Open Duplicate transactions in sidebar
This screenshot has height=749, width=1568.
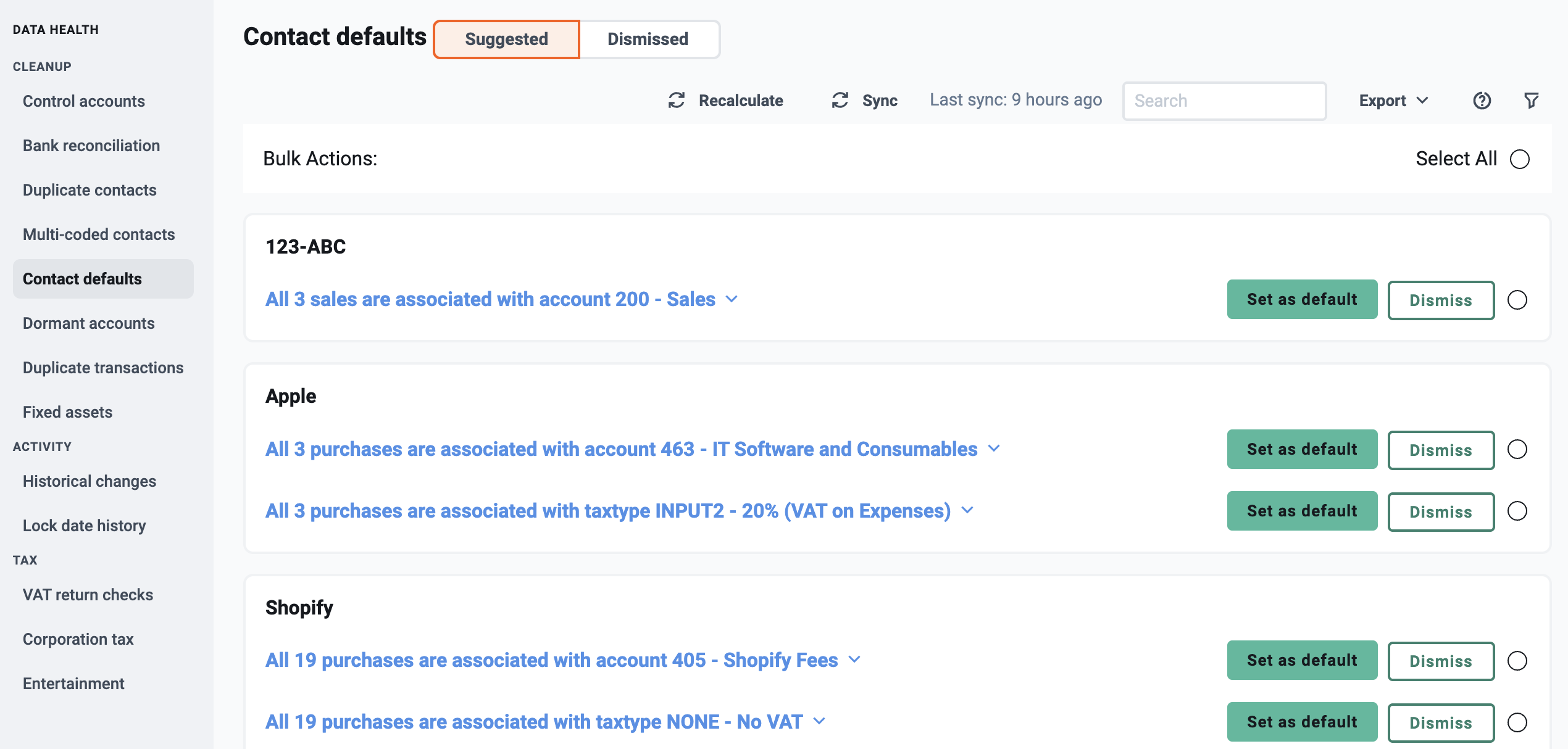coord(103,368)
